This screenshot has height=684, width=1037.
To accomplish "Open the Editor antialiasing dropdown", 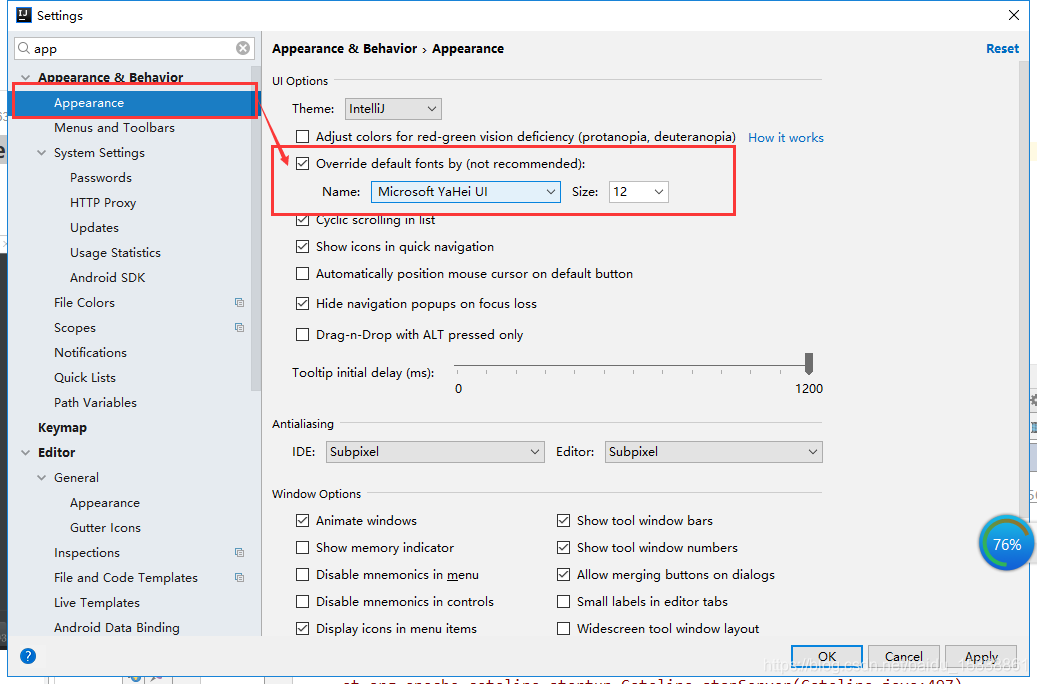I will click(x=713, y=452).
